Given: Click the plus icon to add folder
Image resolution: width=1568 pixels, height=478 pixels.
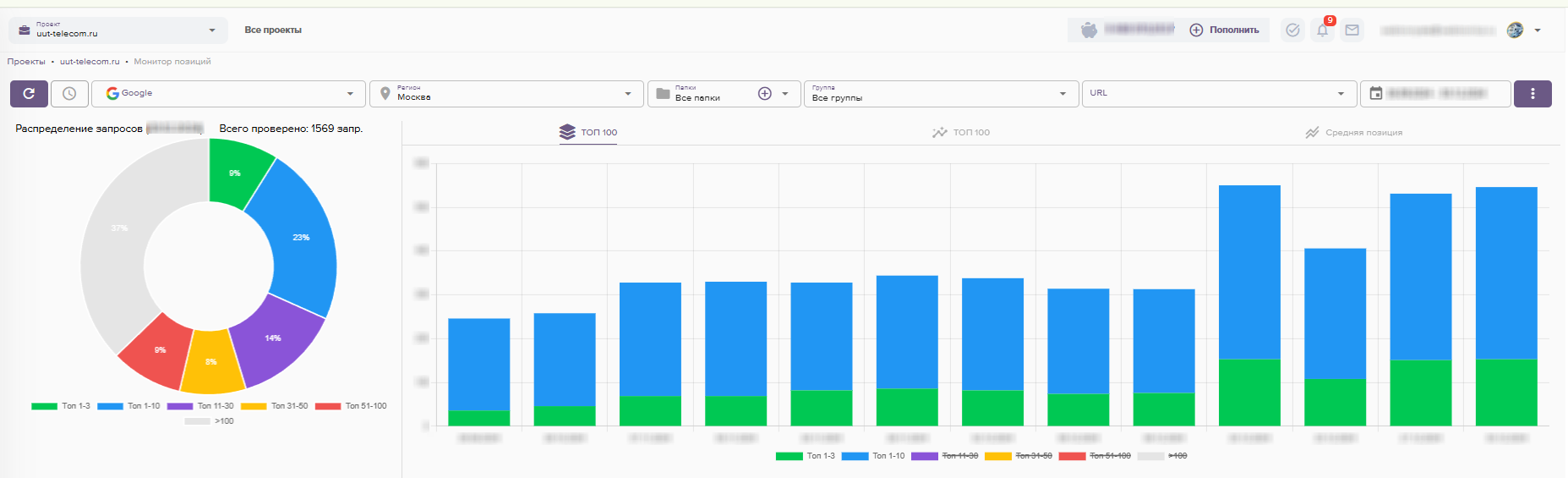Looking at the screenshot, I should [x=764, y=94].
